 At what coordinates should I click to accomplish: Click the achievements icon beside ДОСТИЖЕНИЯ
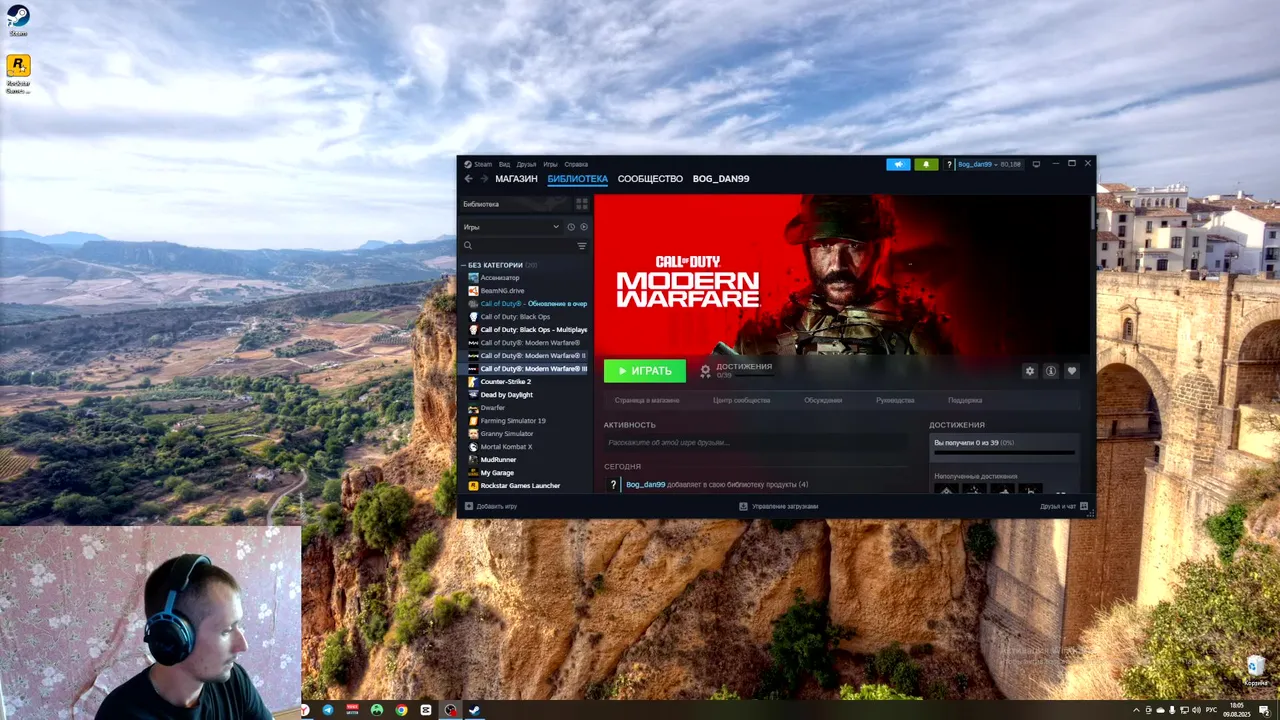[x=705, y=371]
